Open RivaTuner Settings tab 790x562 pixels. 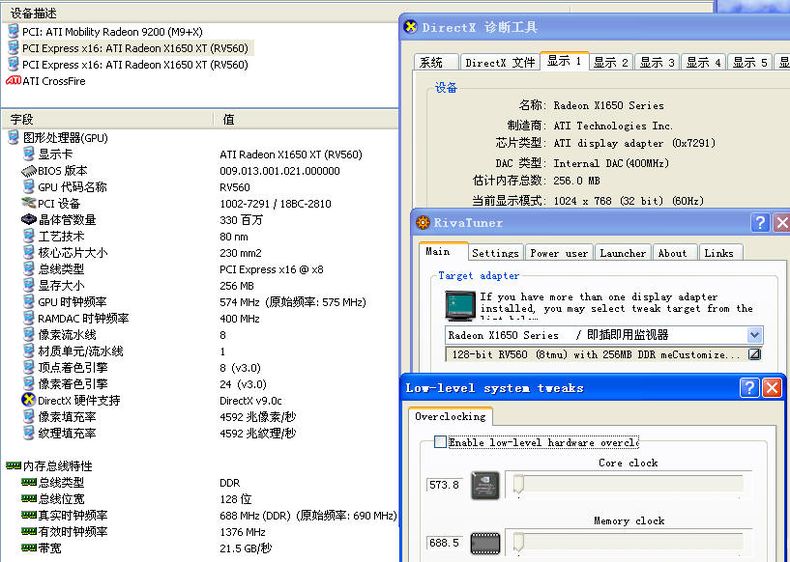coord(495,253)
